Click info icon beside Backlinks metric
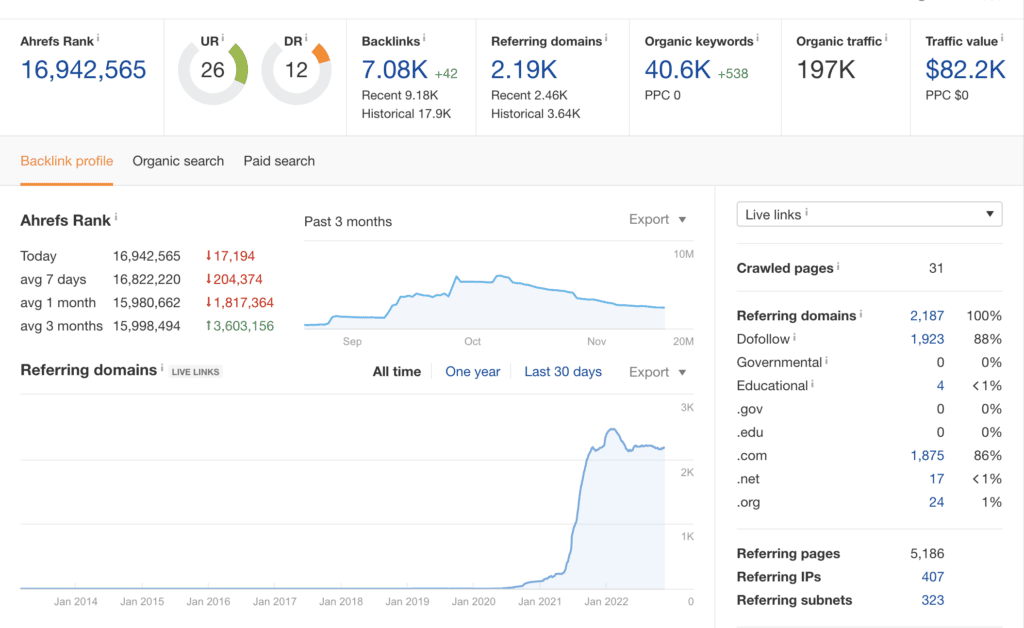This screenshot has height=628, width=1024. (424, 39)
